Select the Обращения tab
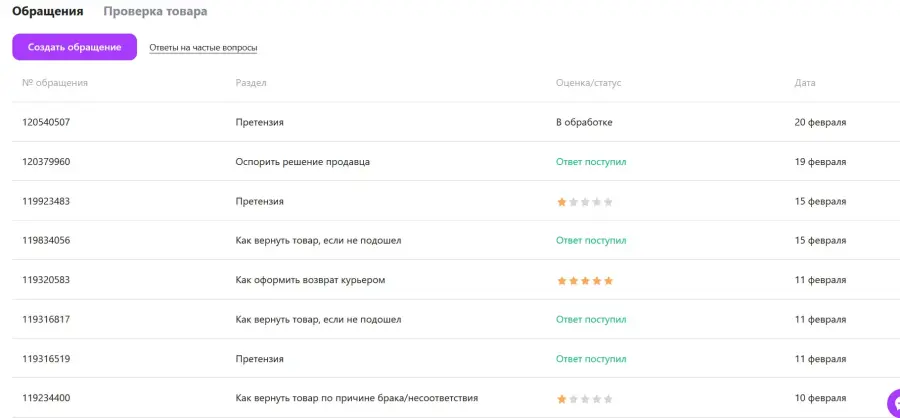The height and width of the screenshot is (418, 900). (x=48, y=11)
